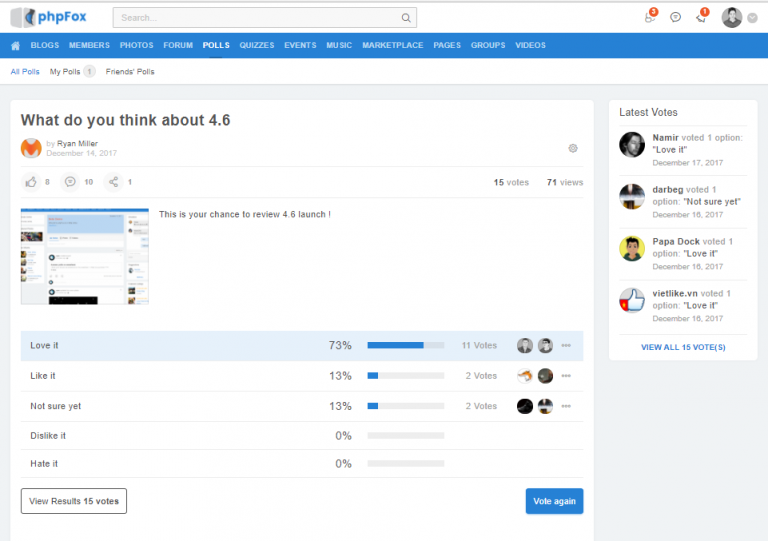Open friend requests notification icon
The width and height of the screenshot is (768, 541).
[650, 17]
